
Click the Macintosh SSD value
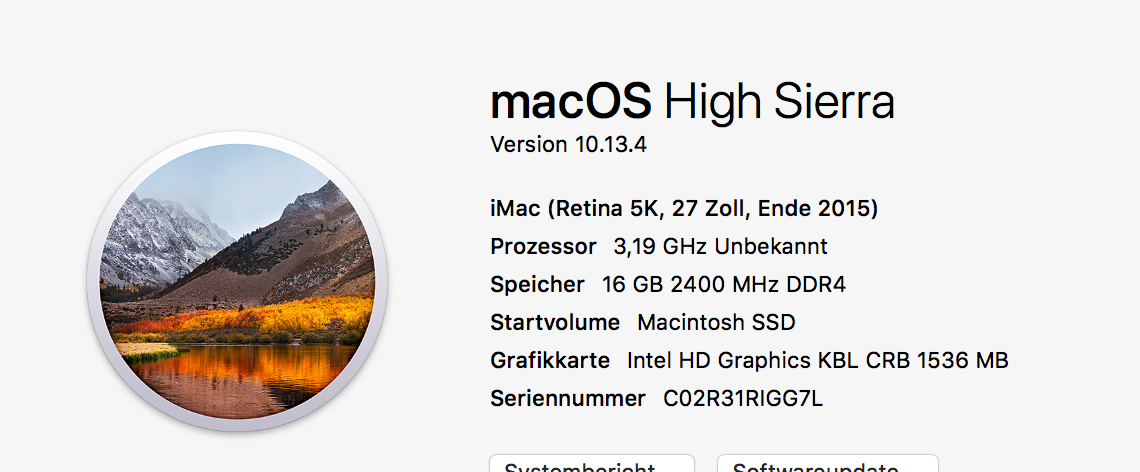tap(716, 322)
